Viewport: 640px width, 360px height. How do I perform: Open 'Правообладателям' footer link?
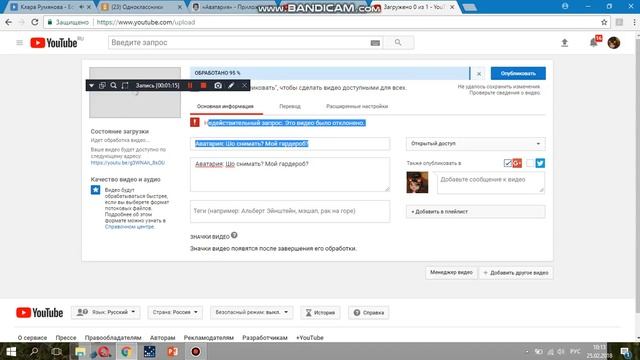113,338
